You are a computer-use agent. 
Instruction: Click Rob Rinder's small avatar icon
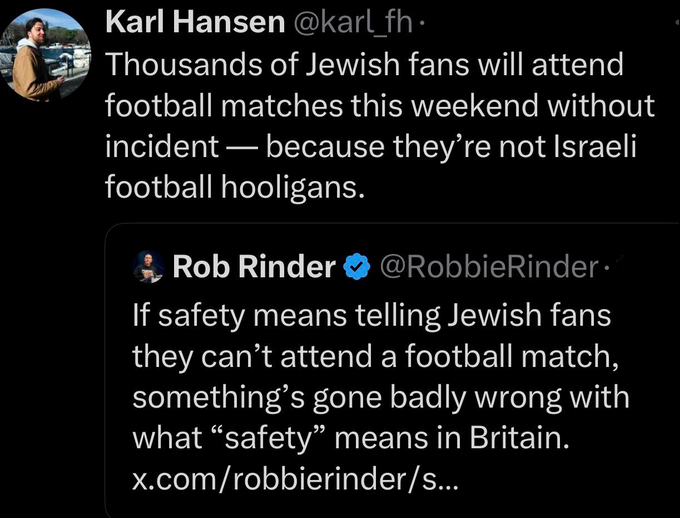pyautogui.click(x=150, y=266)
